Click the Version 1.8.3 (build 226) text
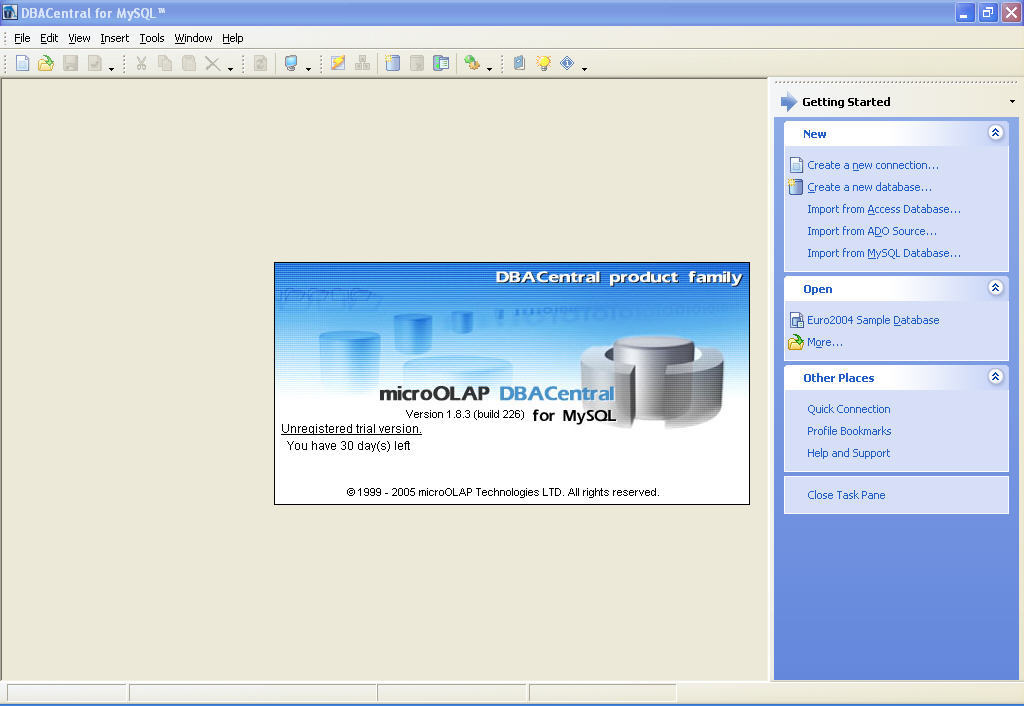This screenshot has width=1024, height=706. pos(465,414)
